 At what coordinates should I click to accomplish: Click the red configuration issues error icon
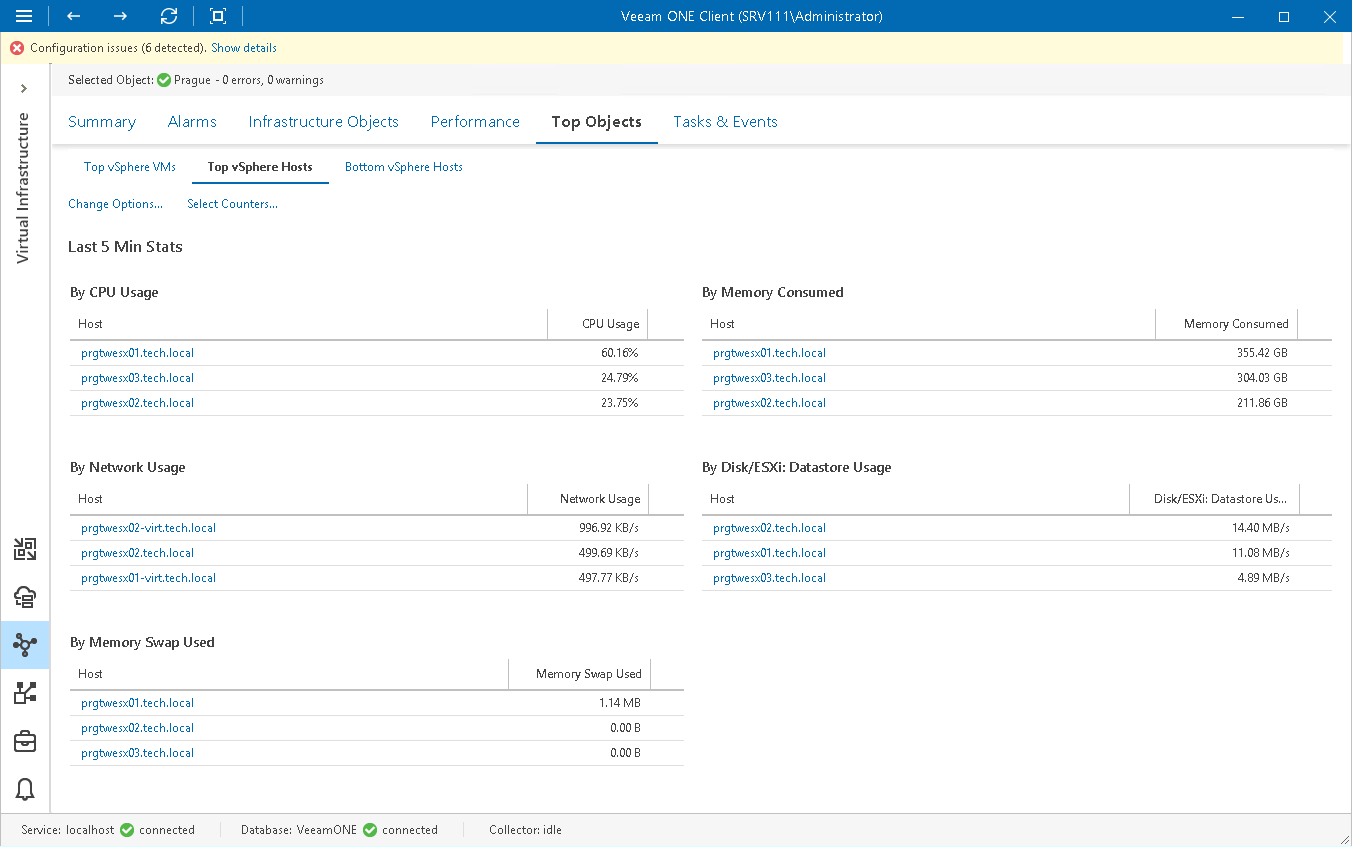click(x=17, y=48)
